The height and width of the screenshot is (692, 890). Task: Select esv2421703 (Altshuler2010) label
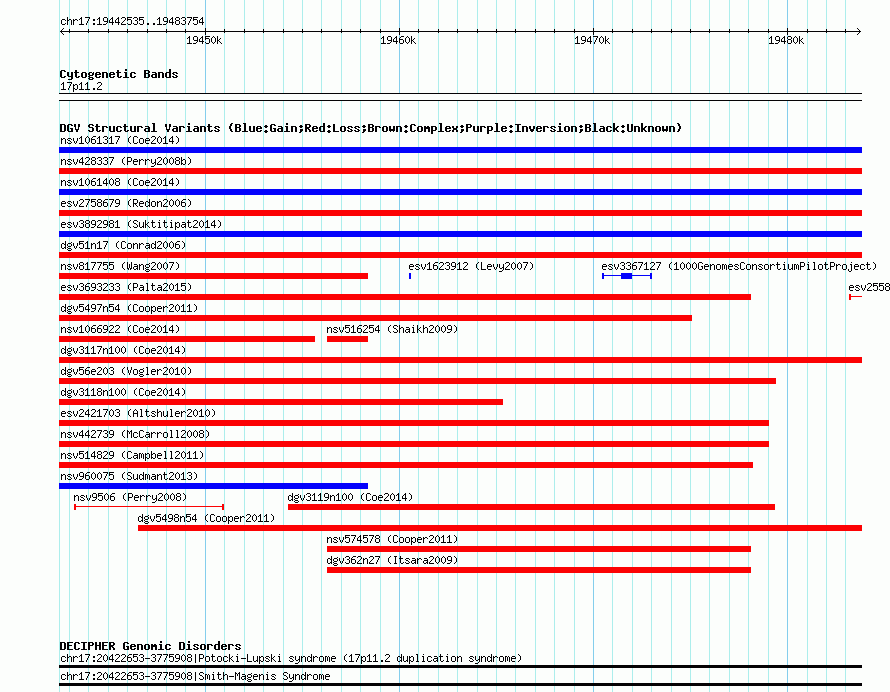pos(138,413)
